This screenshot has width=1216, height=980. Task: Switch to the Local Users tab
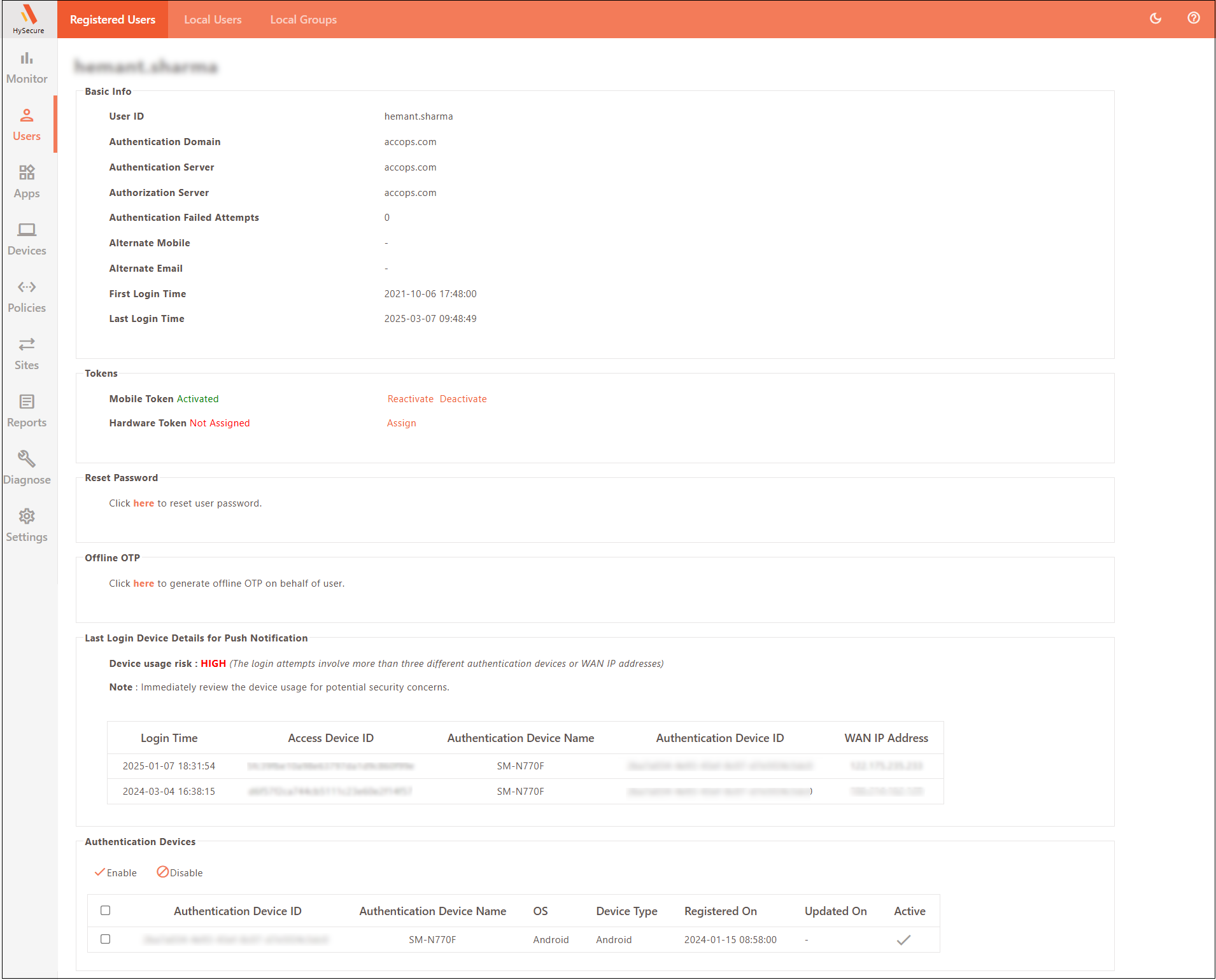213,20
